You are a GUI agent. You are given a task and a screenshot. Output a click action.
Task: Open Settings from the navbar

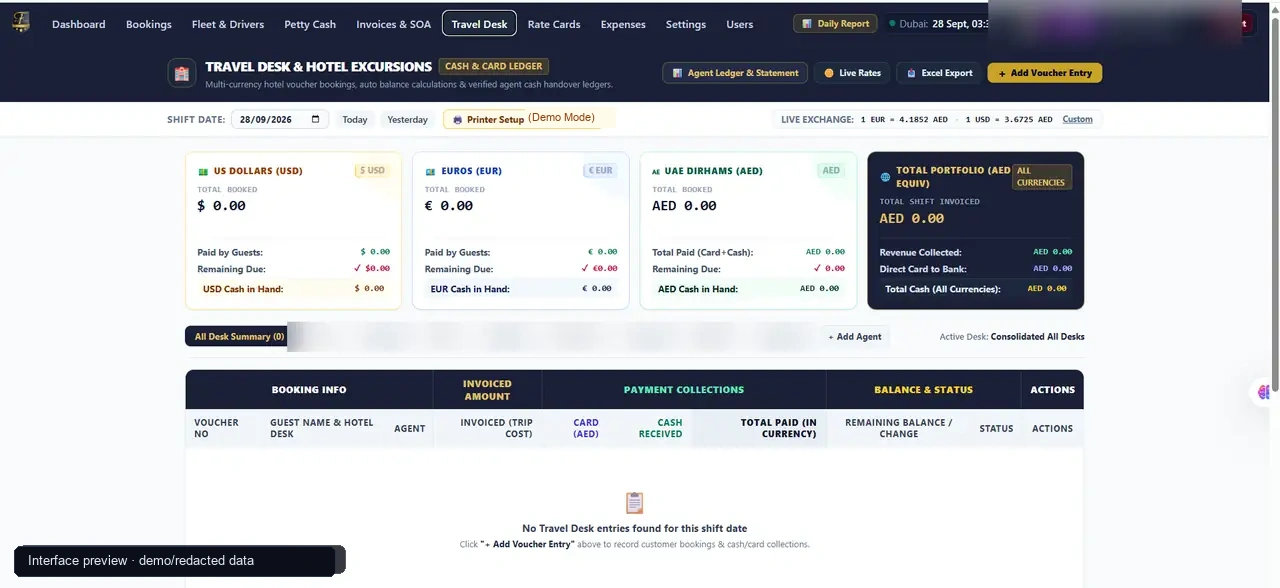[686, 24]
